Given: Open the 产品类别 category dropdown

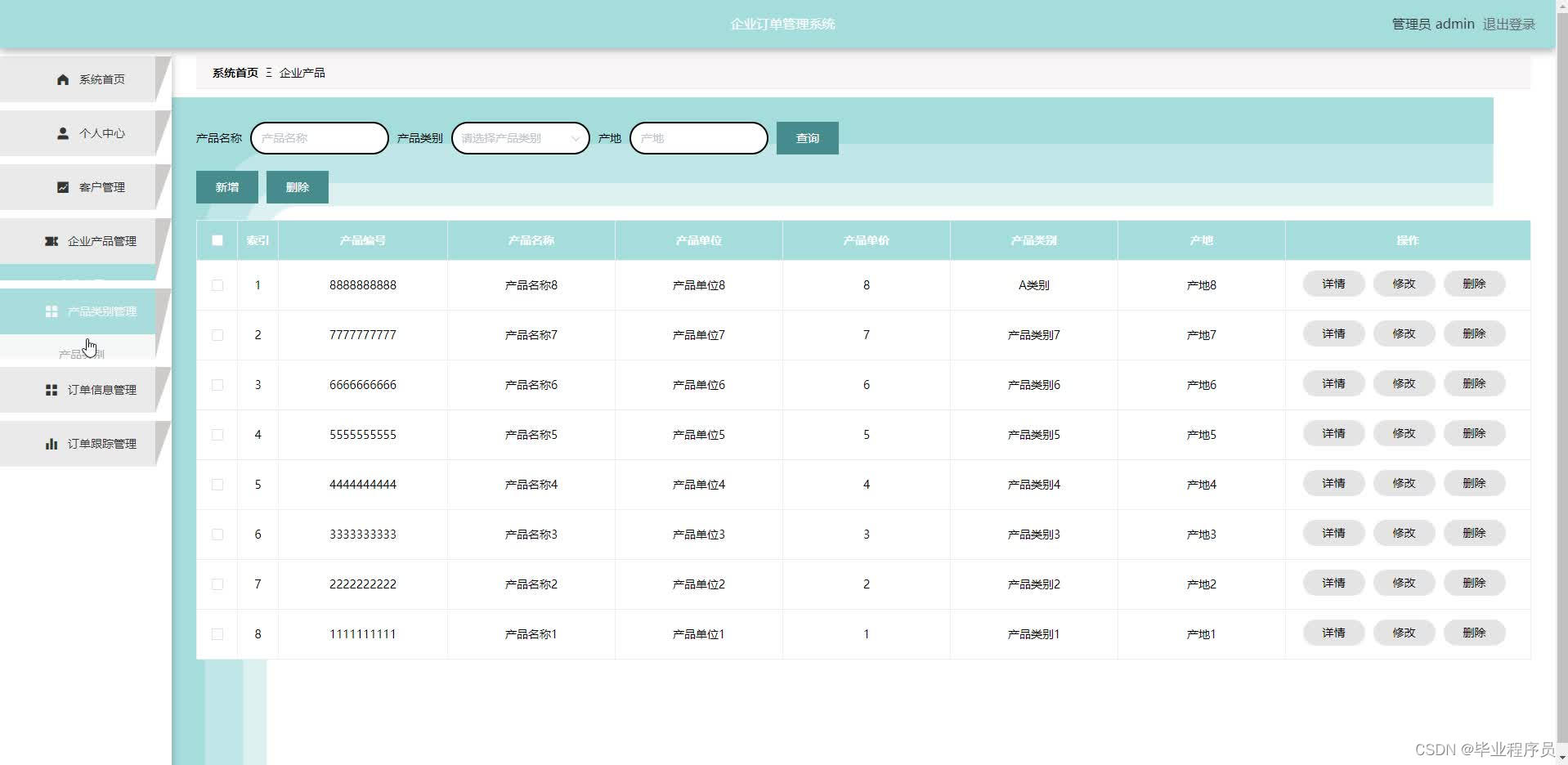Looking at the screenshot, I should tap(520, 138).
